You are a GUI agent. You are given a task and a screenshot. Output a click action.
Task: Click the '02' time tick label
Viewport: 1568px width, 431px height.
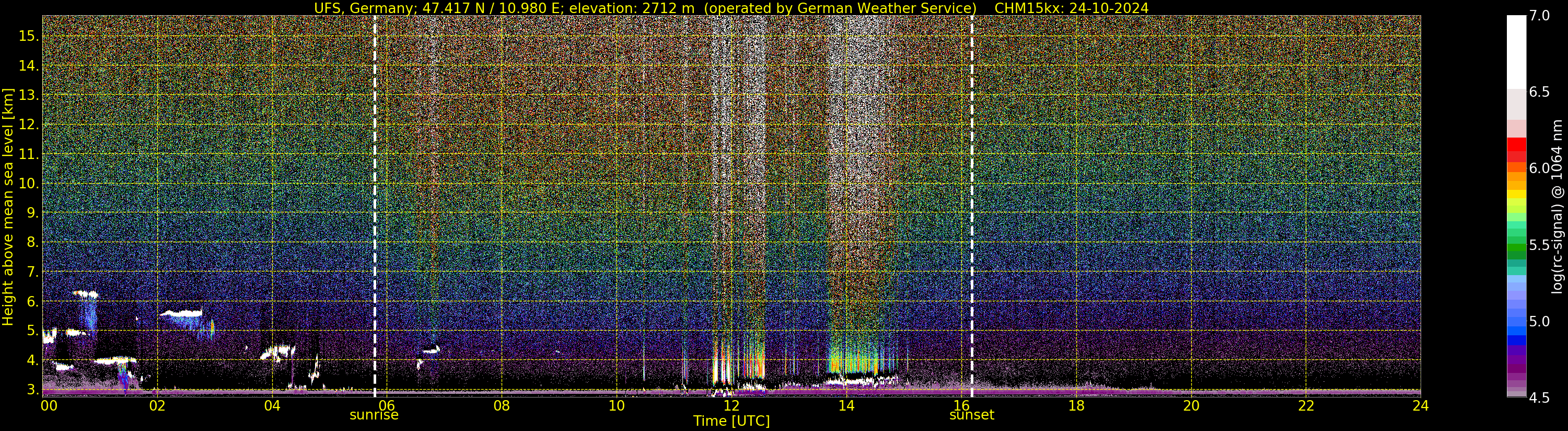[x=157, y=405]
